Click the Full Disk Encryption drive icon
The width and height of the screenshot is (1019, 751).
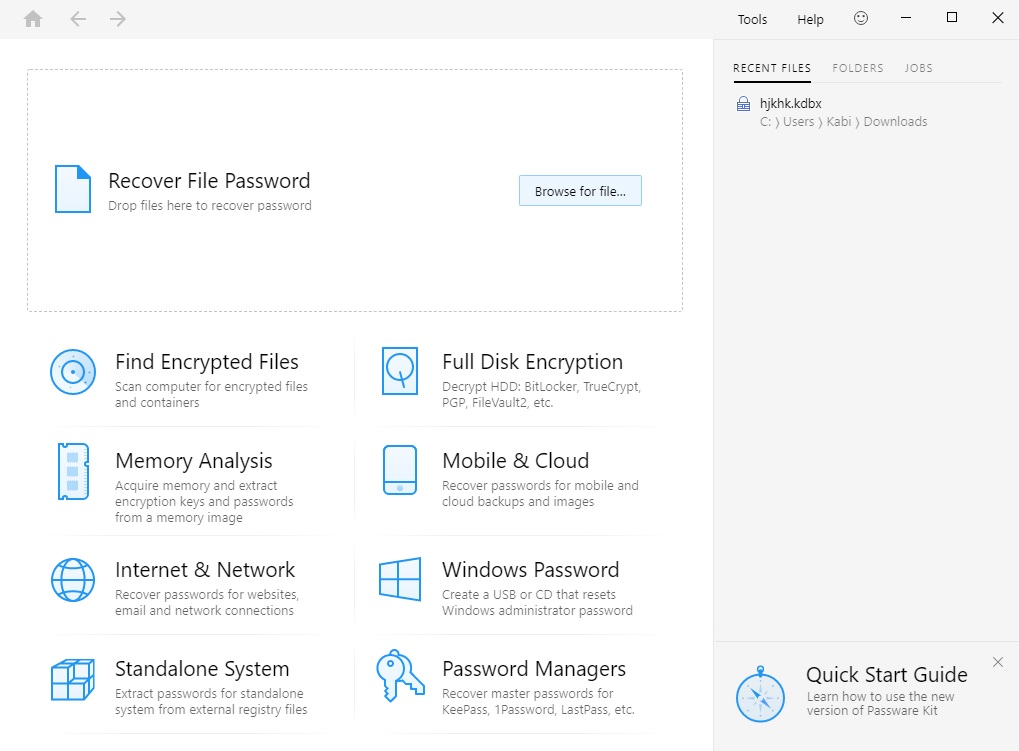click(400, 370)
